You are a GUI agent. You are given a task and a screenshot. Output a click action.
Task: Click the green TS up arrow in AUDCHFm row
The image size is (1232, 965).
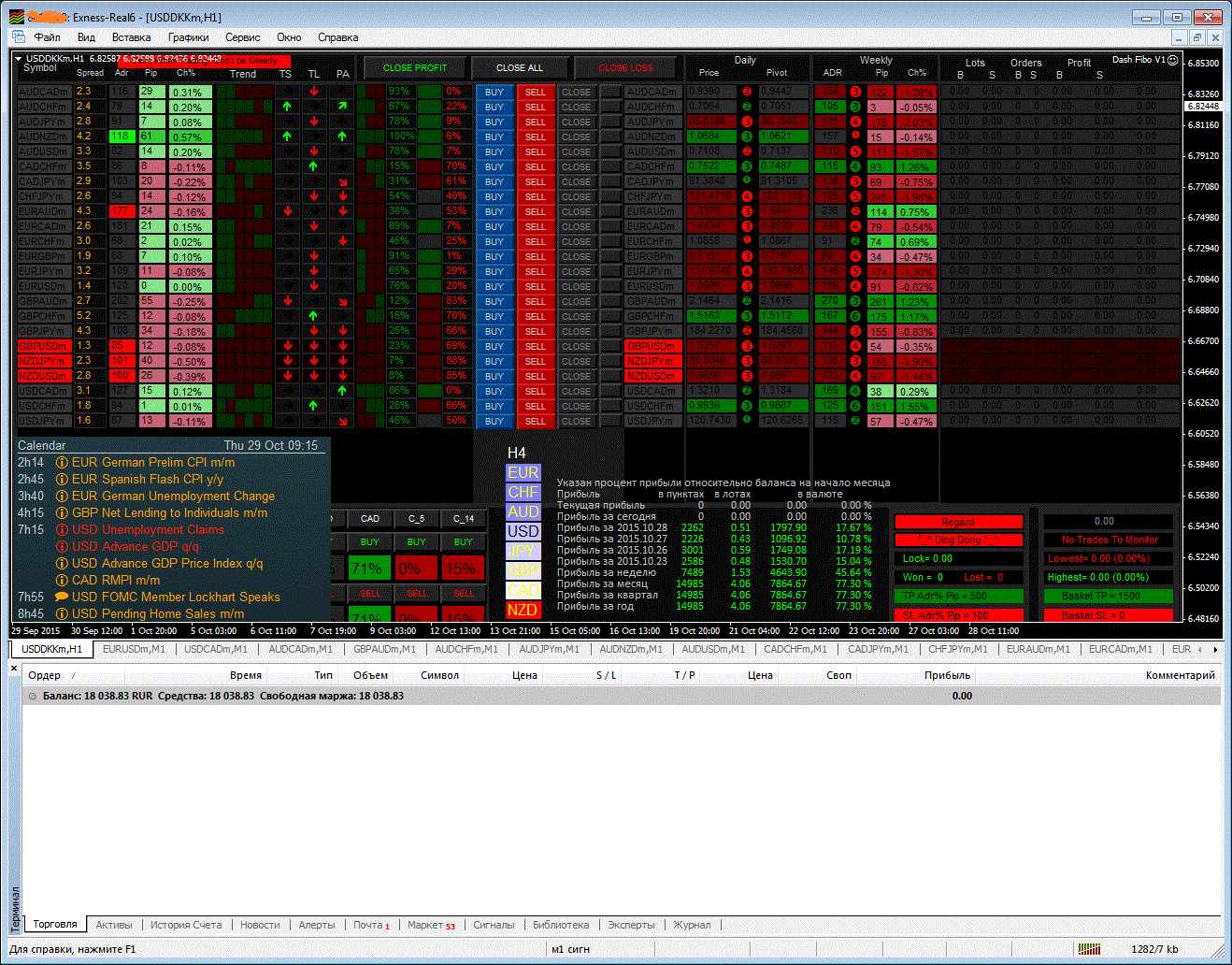pos(287,107)
